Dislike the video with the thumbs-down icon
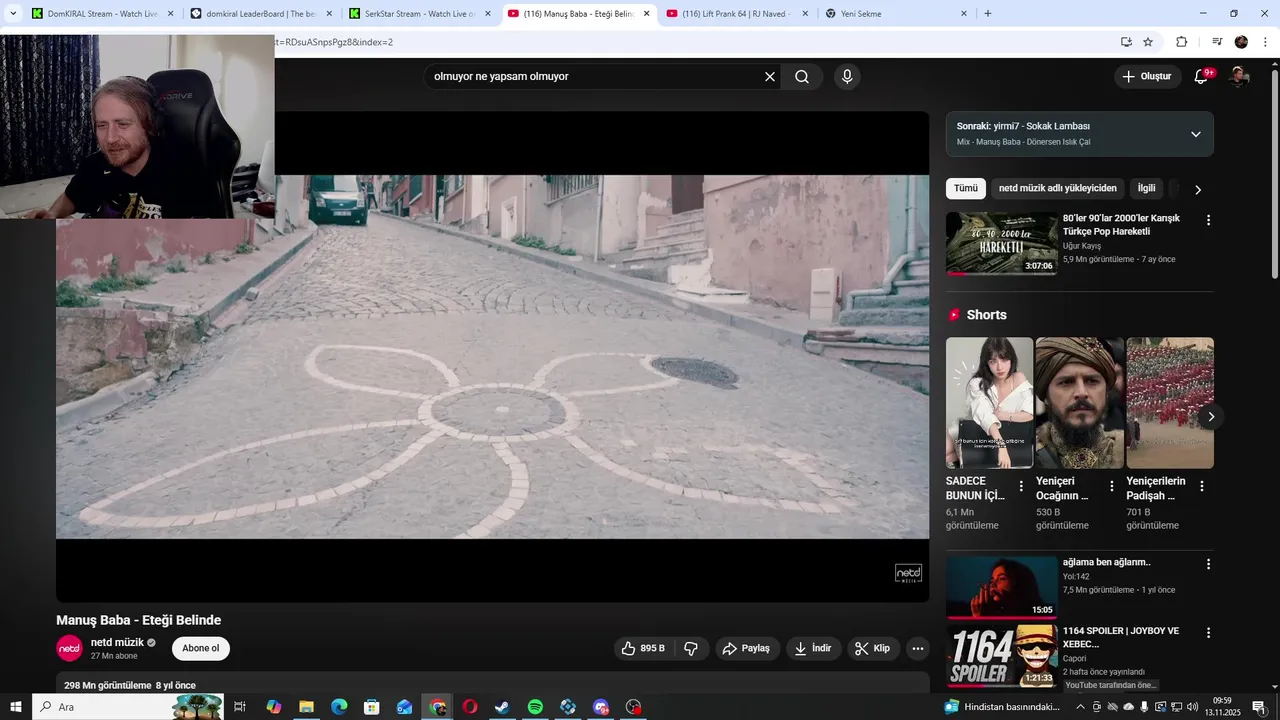This screenshot has width=1280, height=720. (x=691, y=648)
